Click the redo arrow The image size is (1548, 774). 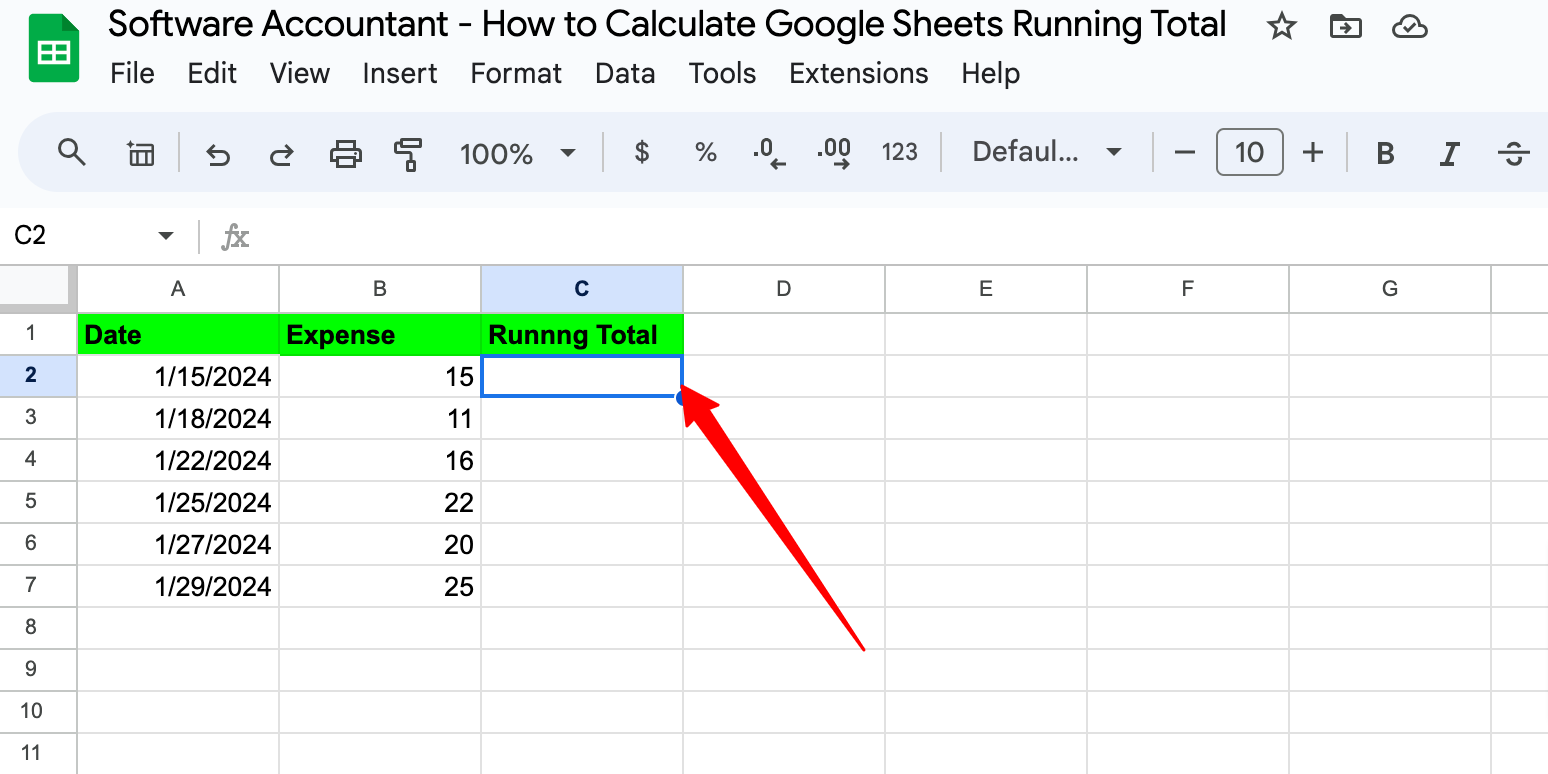(x=282, y=154)
